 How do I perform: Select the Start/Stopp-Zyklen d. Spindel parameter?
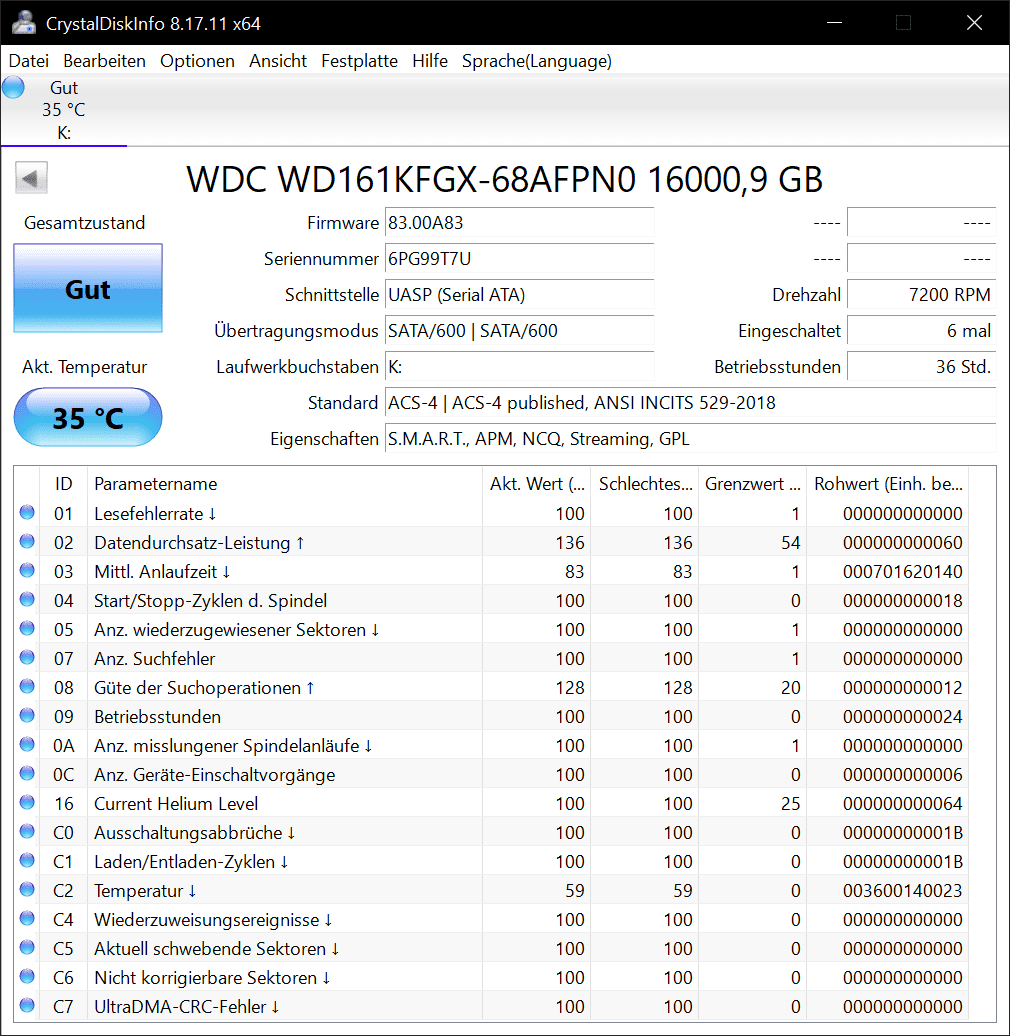(211, 601)
